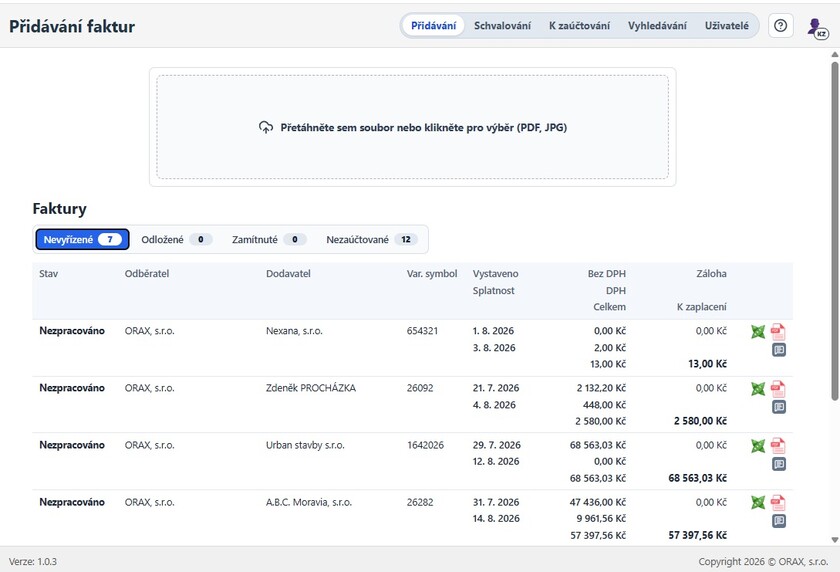Click amount 2 132,20 Kč without VAT
Viewport: 840px width, 572px height.
click(601, 388)
